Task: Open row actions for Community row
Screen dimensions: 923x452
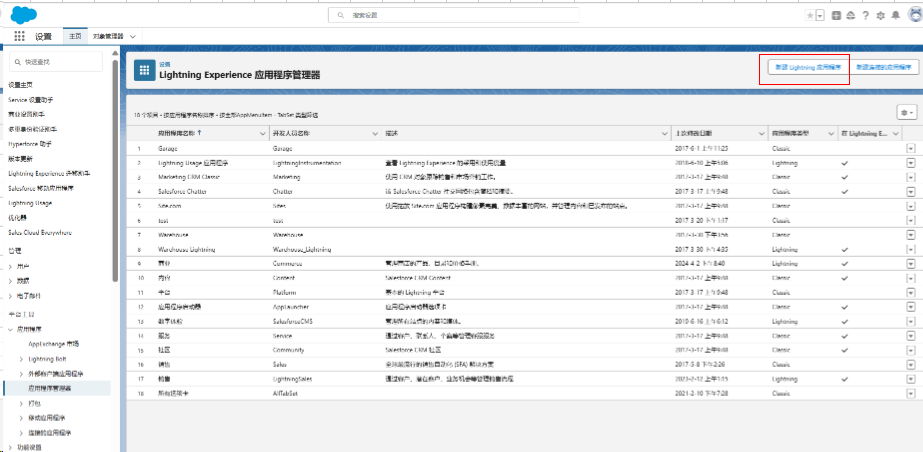Action: pos(911,350)
